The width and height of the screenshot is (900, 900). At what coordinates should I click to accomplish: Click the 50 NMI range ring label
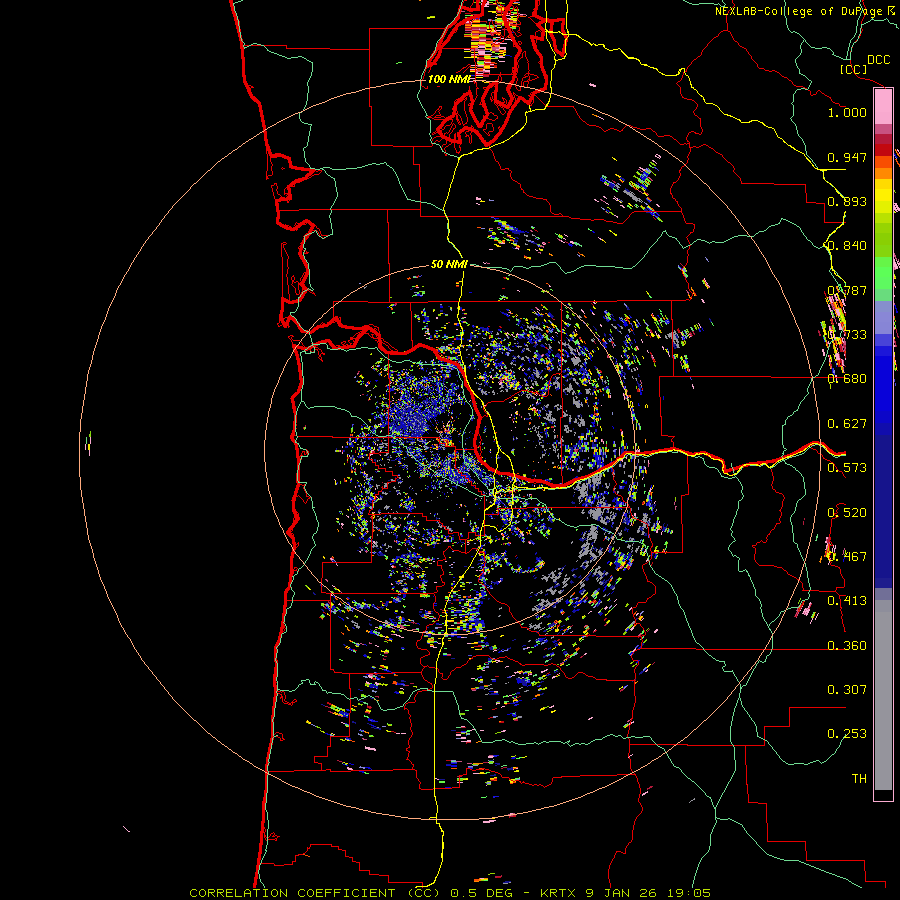click(x=449, y=265)
